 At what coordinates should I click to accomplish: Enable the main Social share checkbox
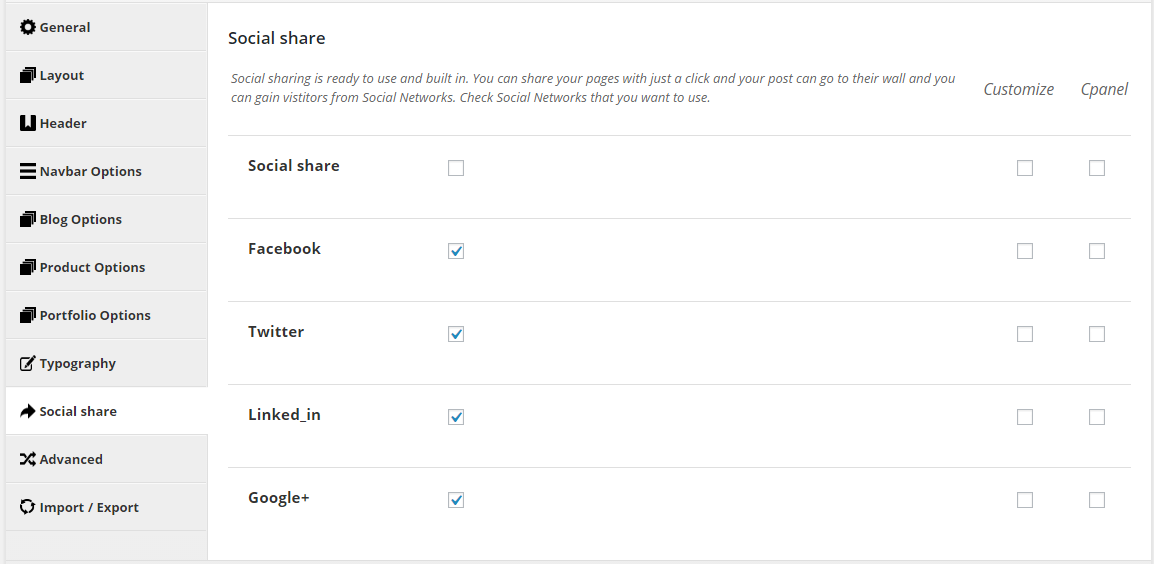(x=456, y=168)
